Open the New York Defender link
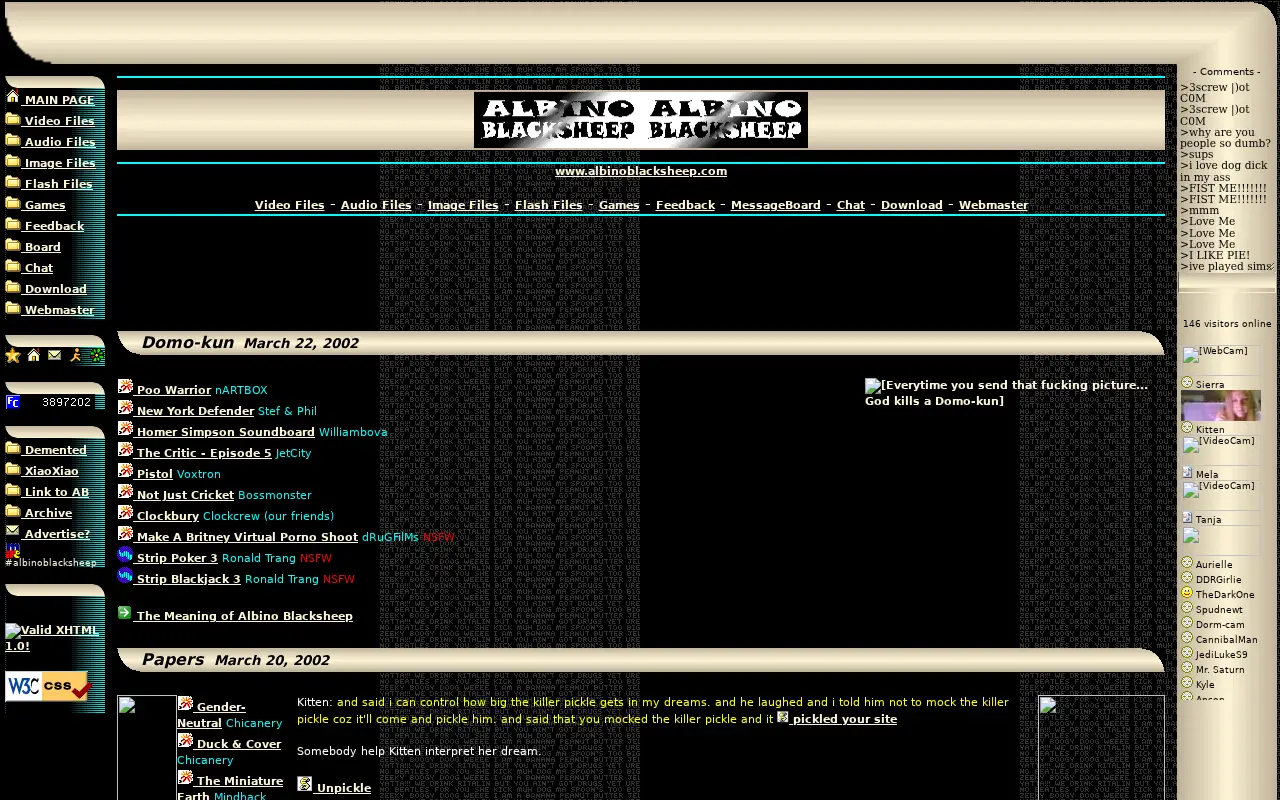 tap(195, 411)
